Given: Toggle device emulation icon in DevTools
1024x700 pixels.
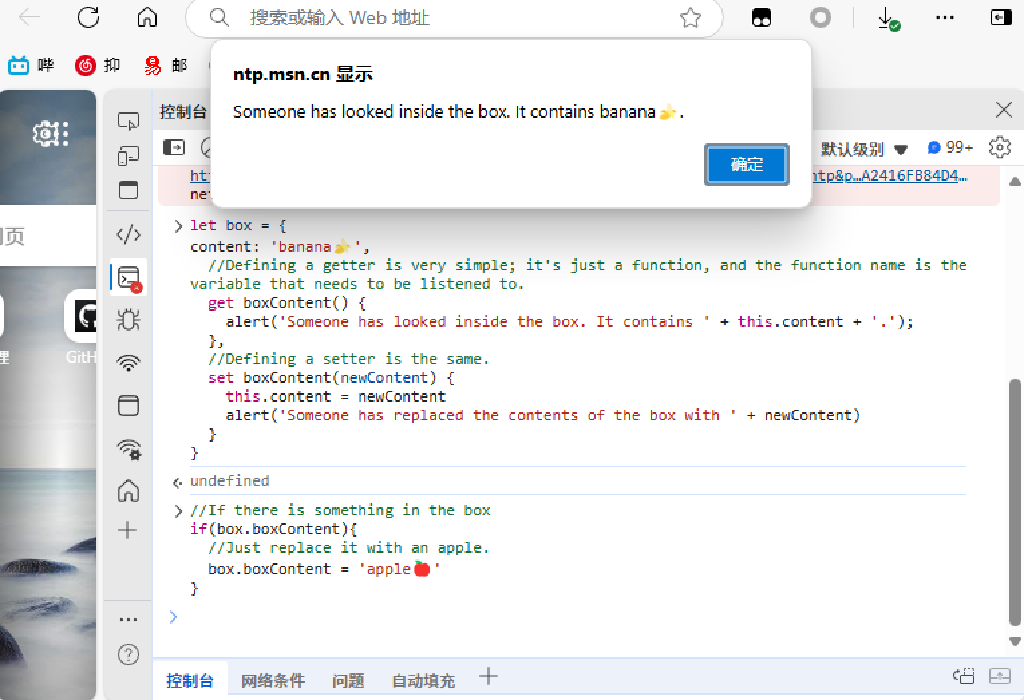Looking at the screenshot, I should click(x=128, y=155).
